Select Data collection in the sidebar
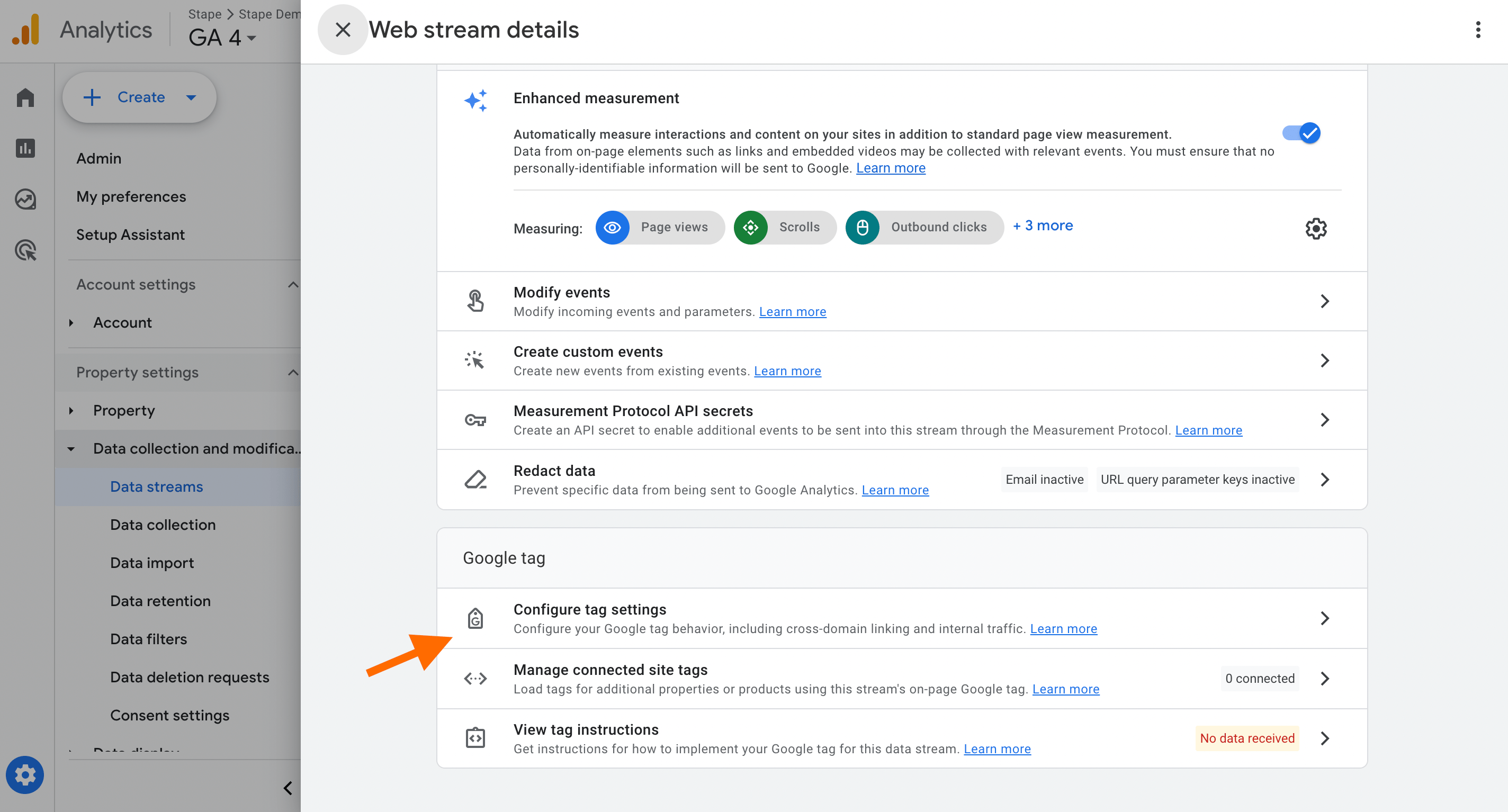 [163, 525]
